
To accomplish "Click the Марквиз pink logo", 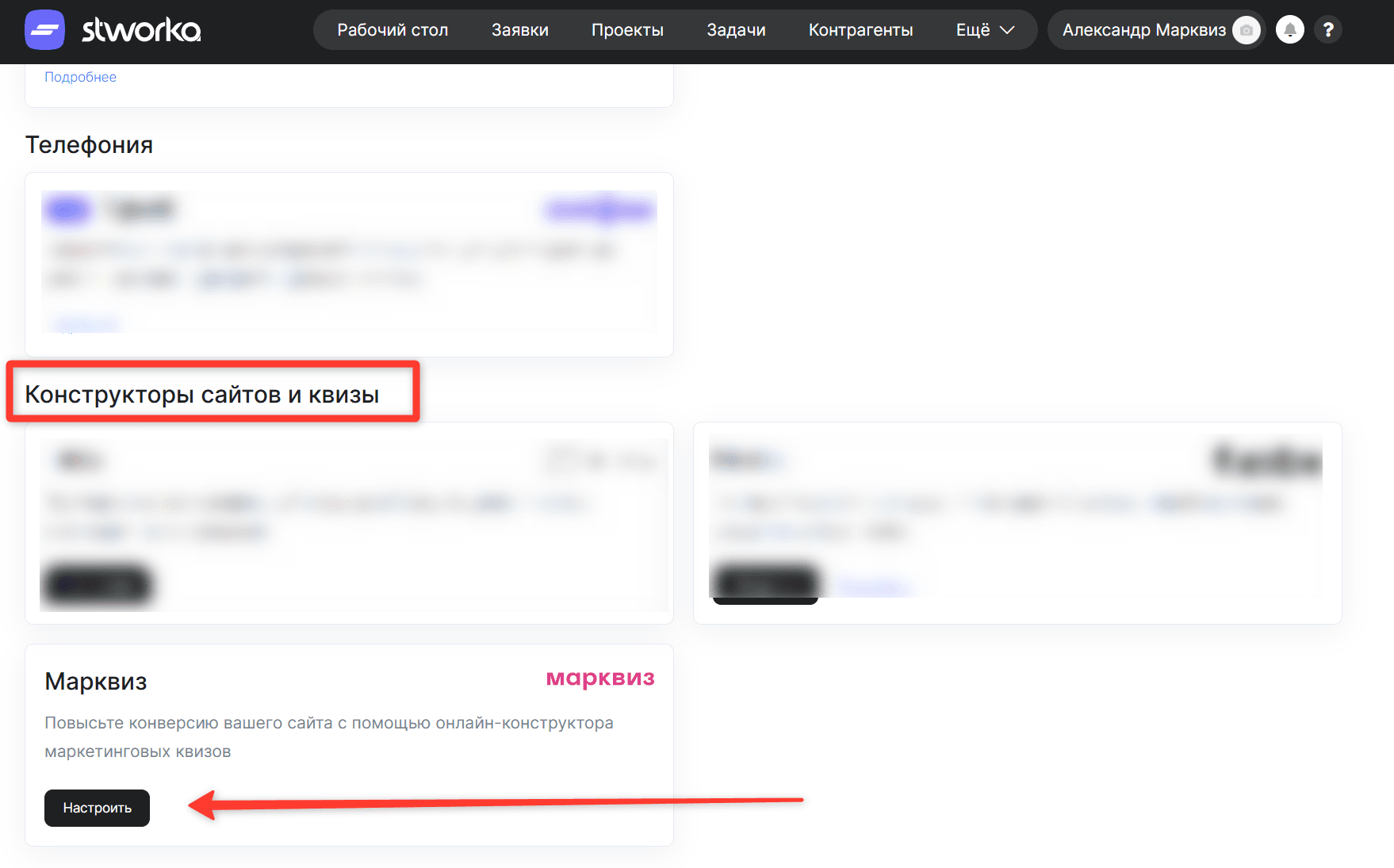I will point(600,679).
